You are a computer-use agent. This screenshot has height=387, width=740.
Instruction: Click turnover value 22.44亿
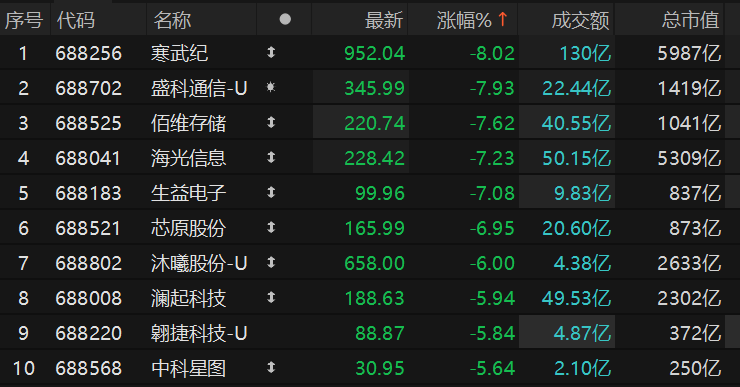pyautogui.click(x=577, y=88)
